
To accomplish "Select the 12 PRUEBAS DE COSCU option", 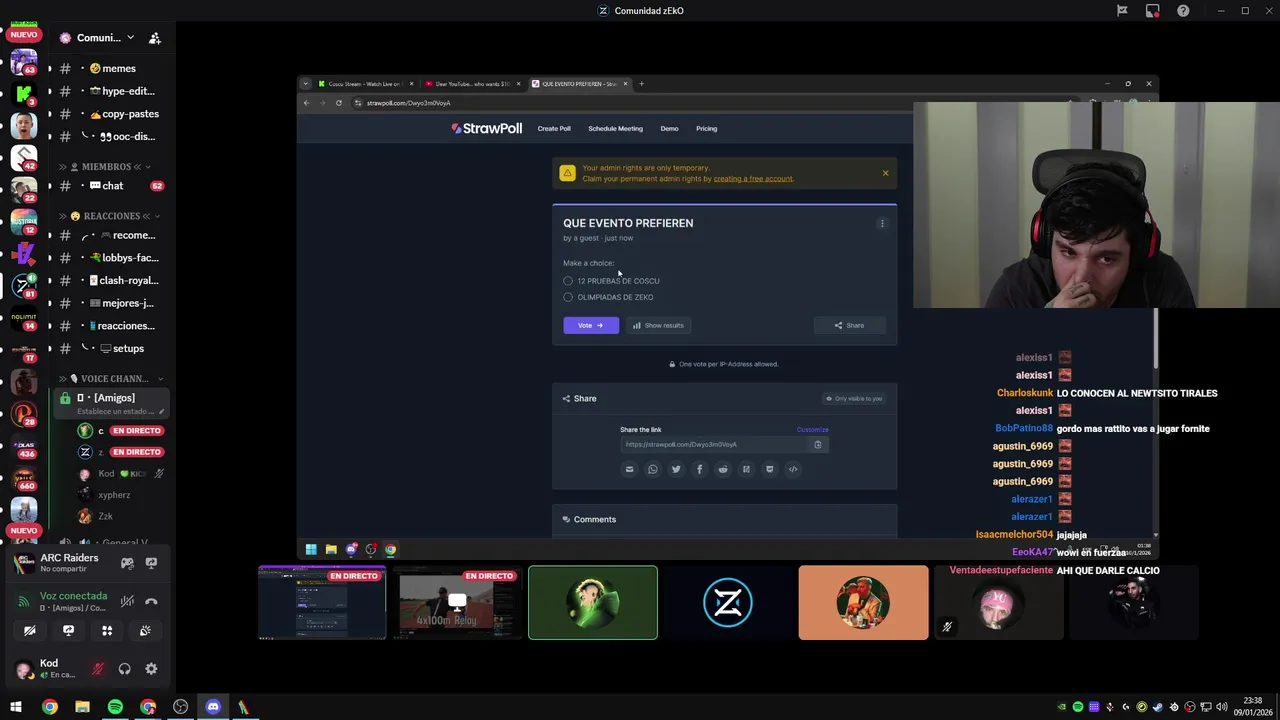I will point(611,281).
